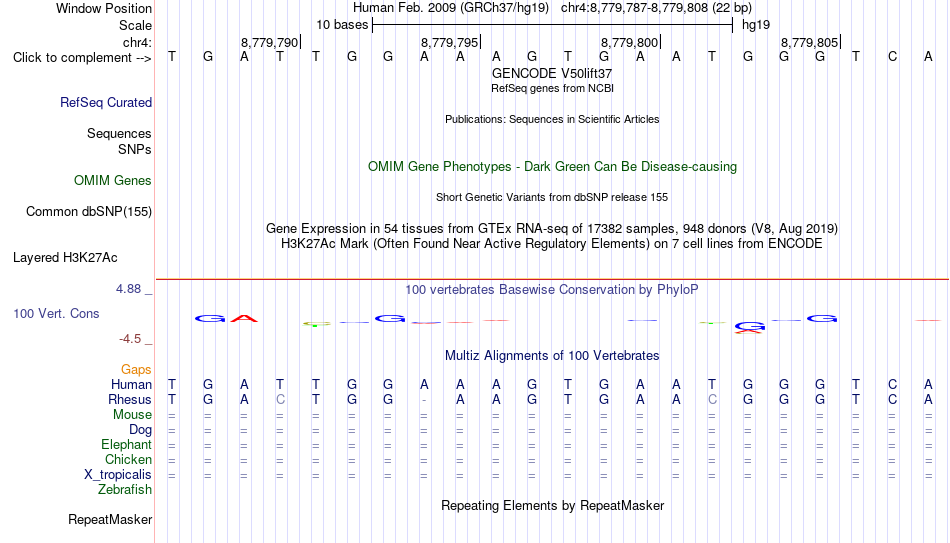Viewport: 950px width, 543px height.
Task: Select the Human species row label
Action: coord(131,385)
